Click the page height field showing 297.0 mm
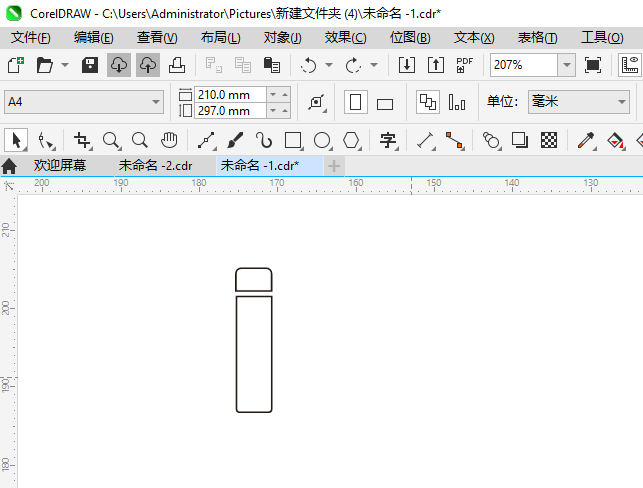This screenshot has height=488, width=643. click(x=230, y=111)
